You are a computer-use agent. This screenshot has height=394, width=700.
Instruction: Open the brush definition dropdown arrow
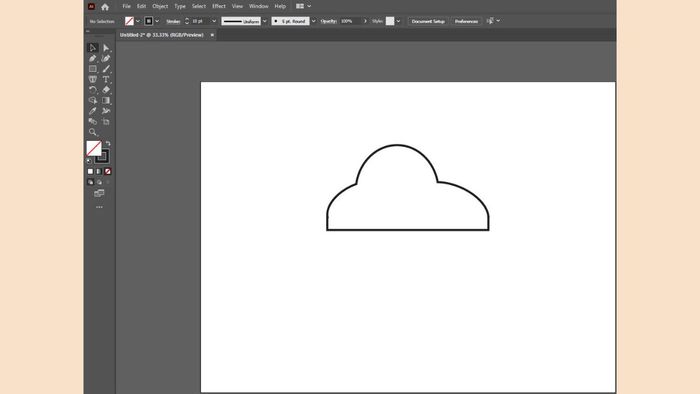click(313, 21)
